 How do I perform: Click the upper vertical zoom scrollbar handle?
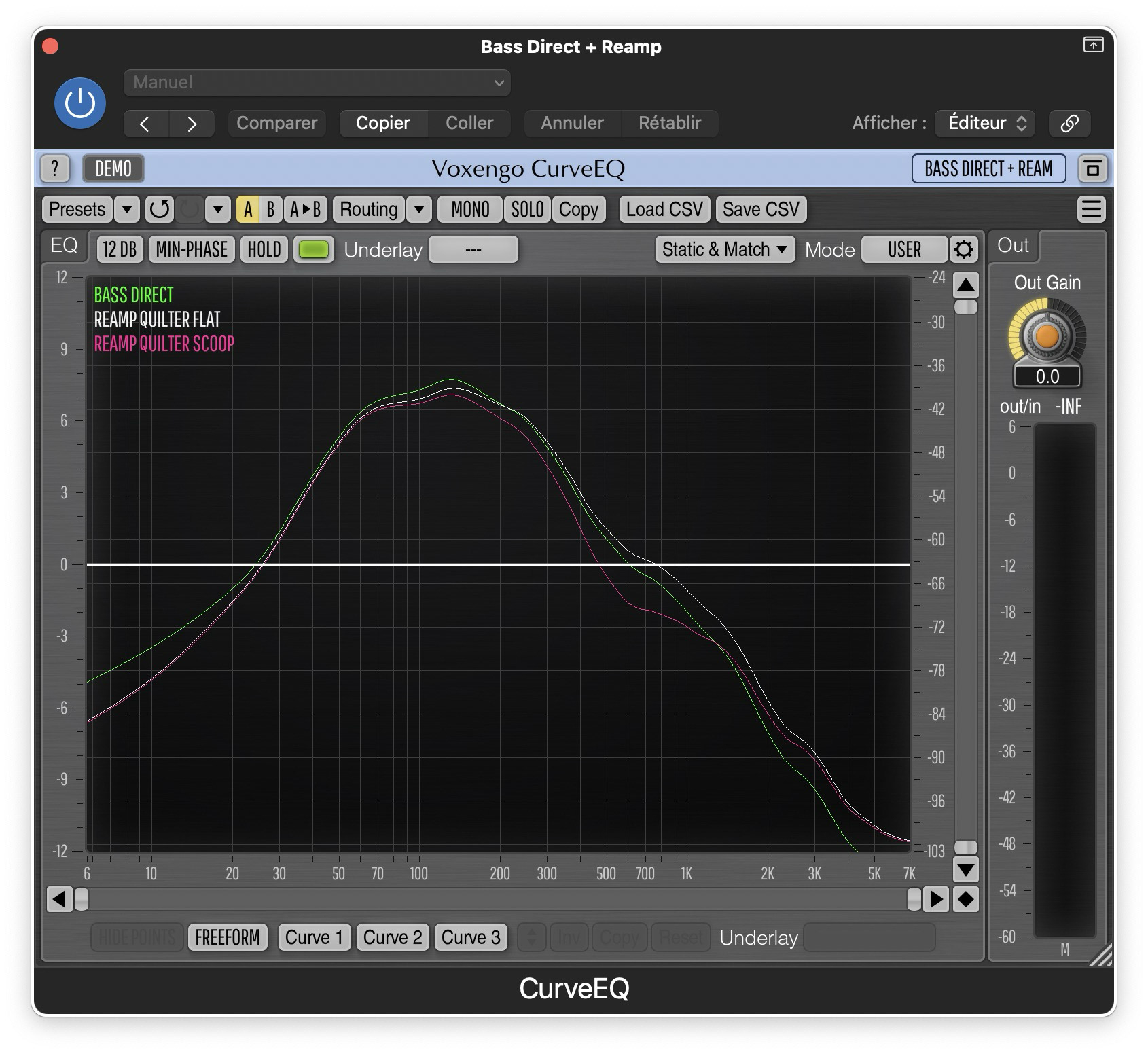(x=966, y=307)
